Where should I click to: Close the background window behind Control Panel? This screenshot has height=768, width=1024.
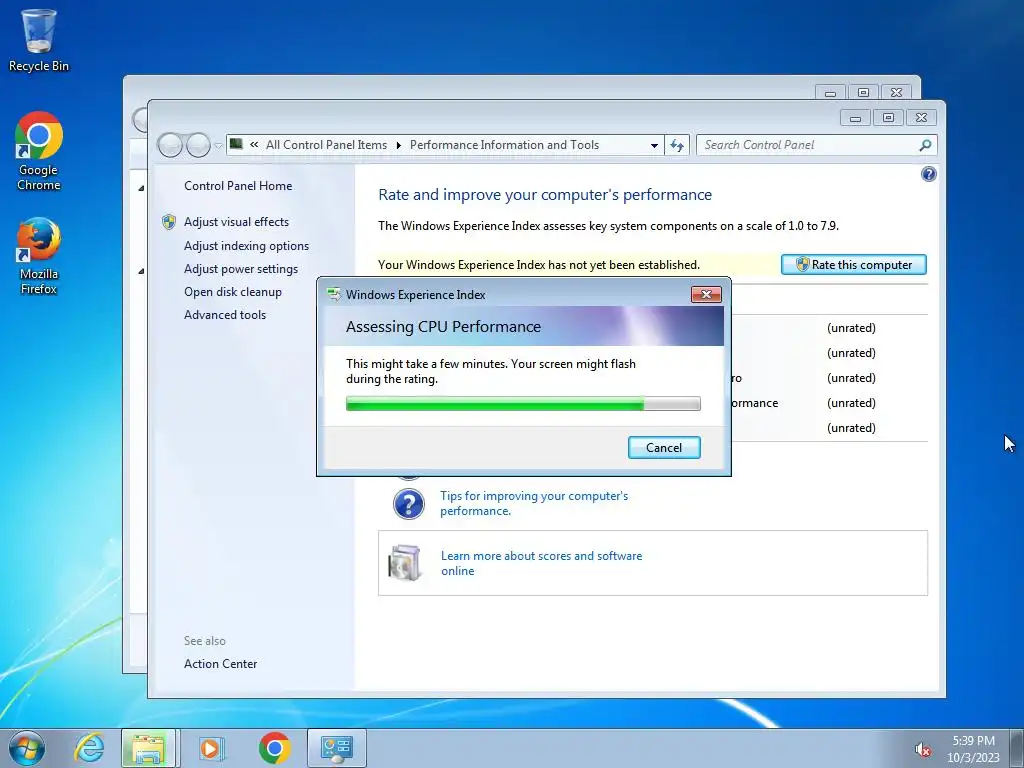pyautogui.click(x=897, y=93)
